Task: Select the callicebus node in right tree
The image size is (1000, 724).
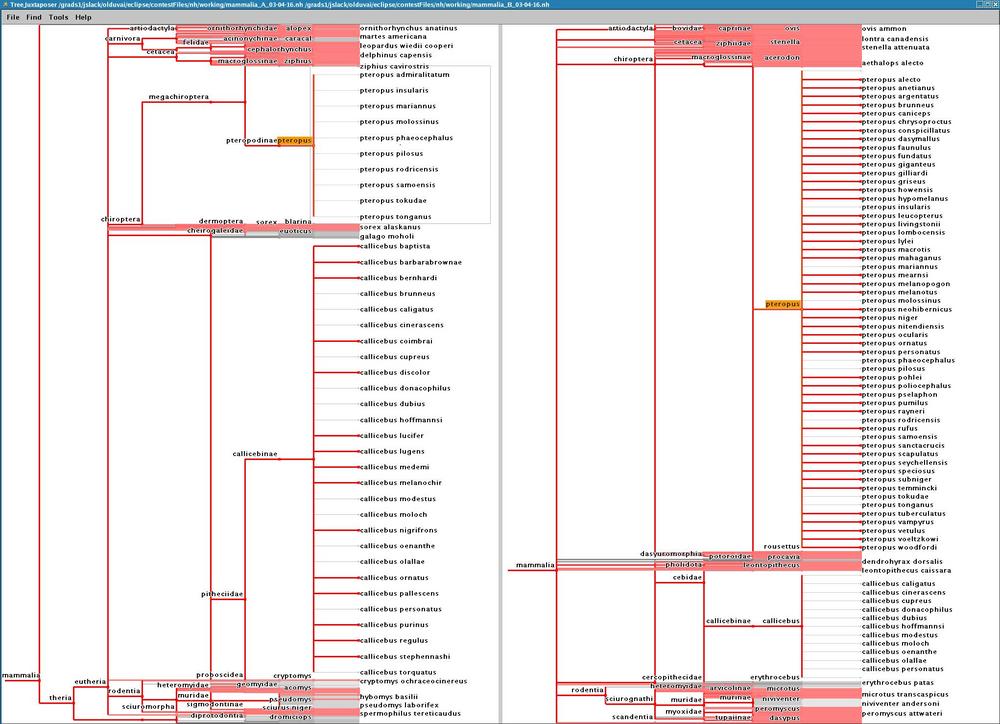Action: 781,621
